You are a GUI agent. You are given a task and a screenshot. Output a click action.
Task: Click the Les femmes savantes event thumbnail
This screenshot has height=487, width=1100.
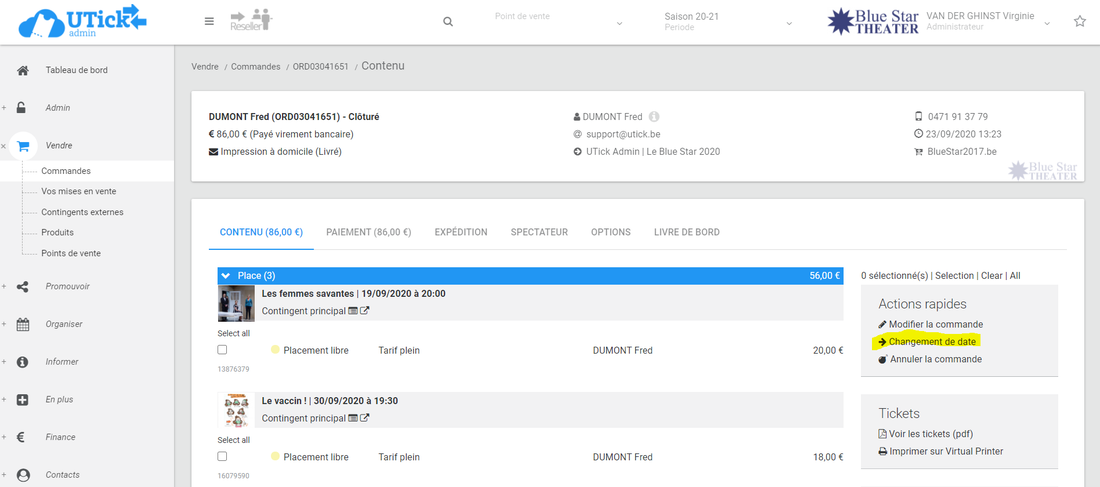point(236,303)
